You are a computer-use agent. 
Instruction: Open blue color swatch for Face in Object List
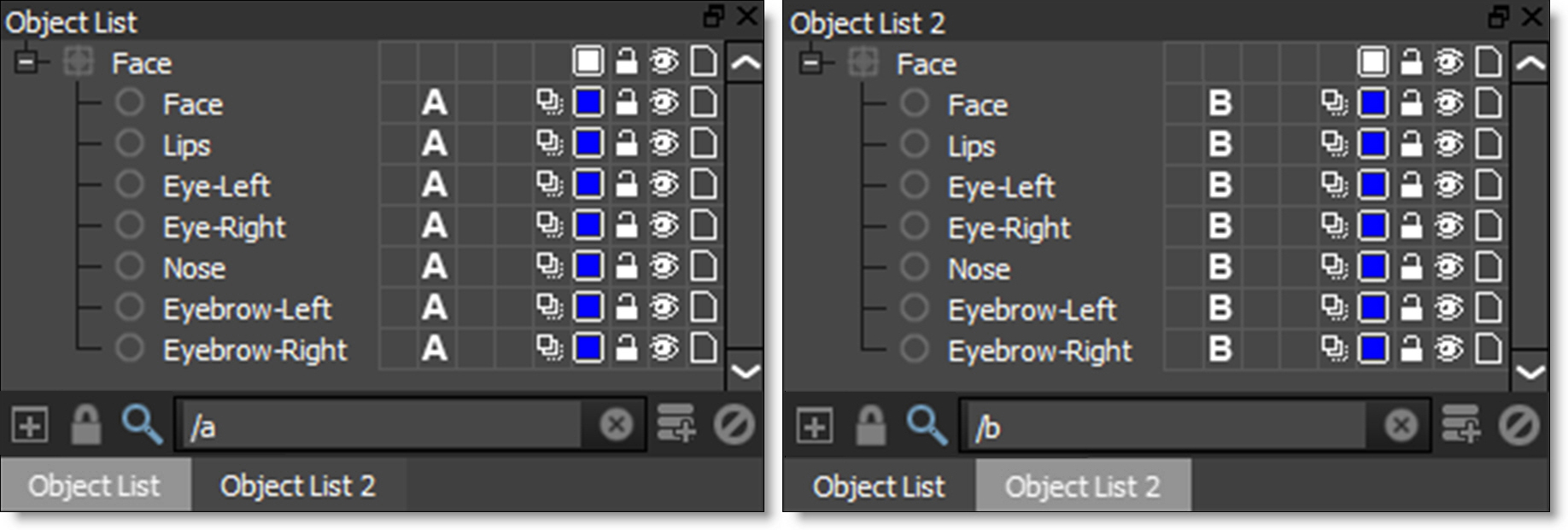[588, 103]
